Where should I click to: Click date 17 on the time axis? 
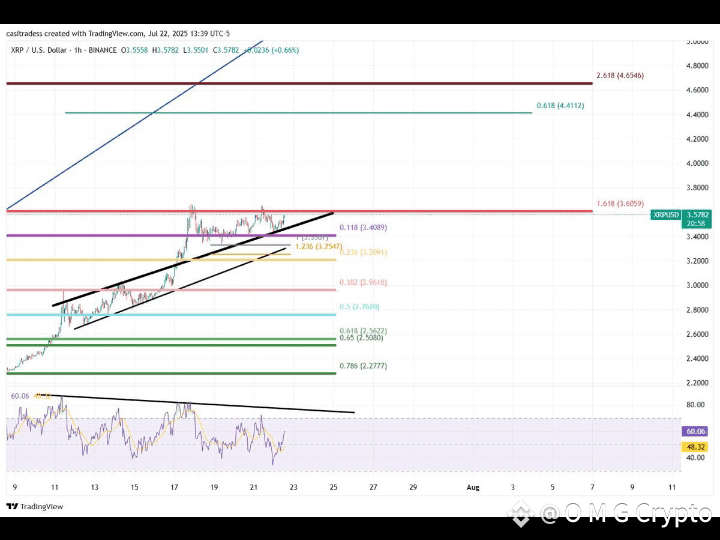coord(174,487)
